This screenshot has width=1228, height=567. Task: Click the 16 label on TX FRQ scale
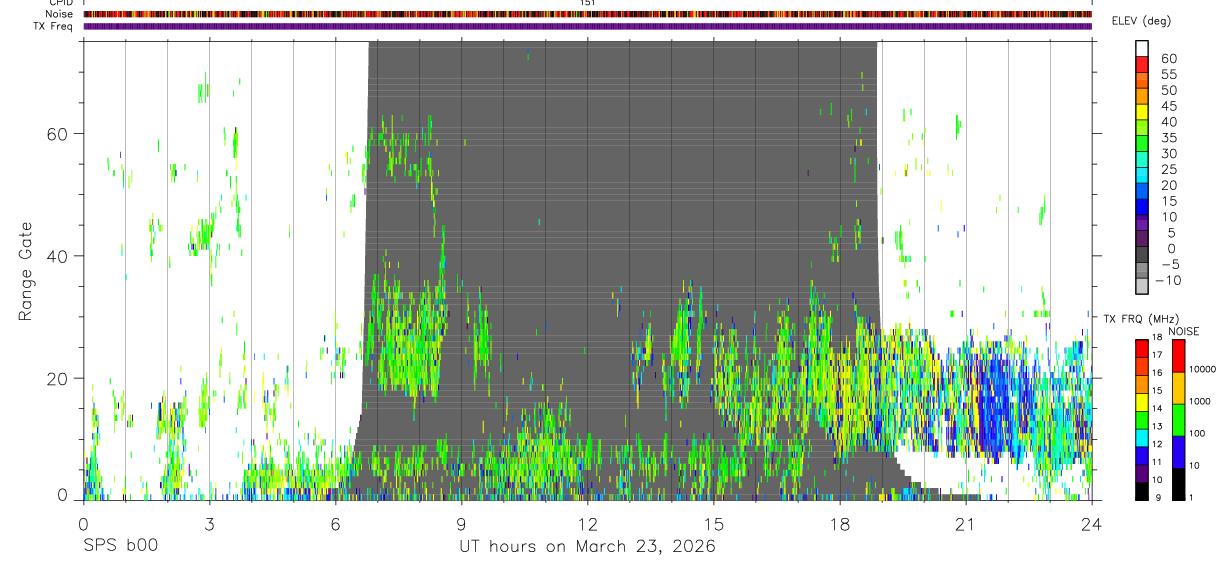click(x=1156, y=373)
